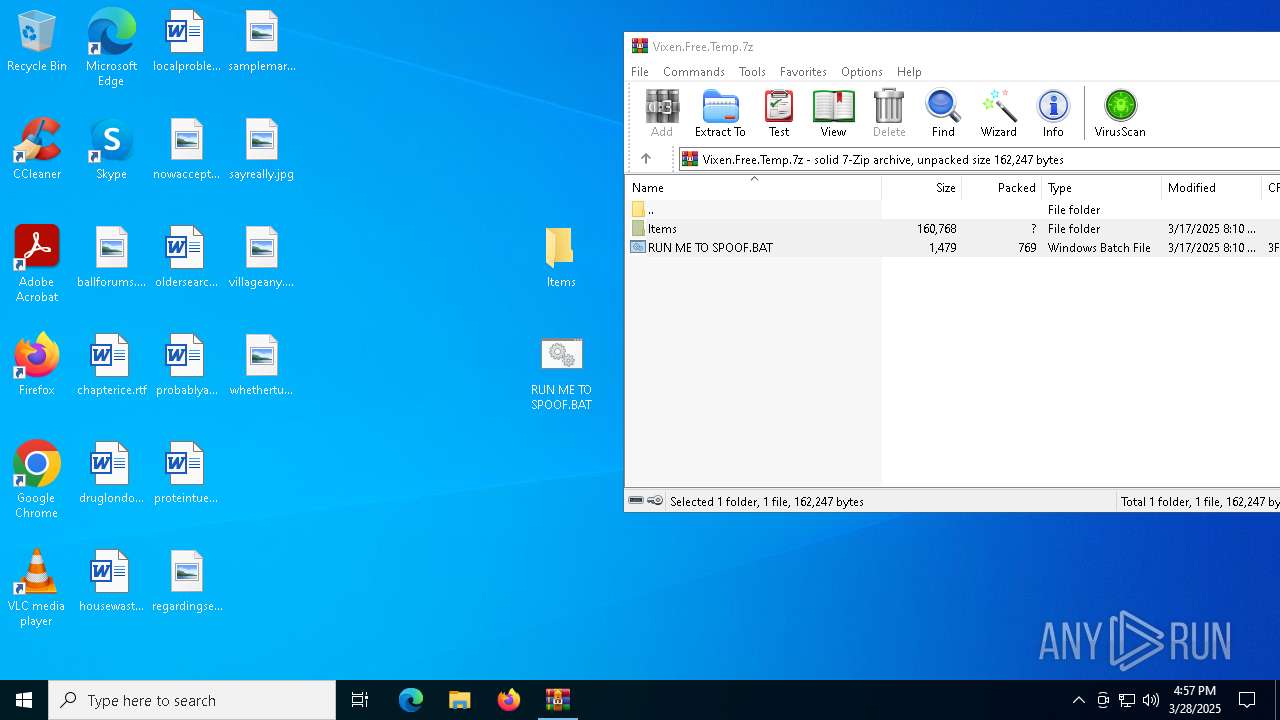This screenshot has height=720, width=1280.
Task: Switch to WinRAR taskbar button
Action: point(557,700)
